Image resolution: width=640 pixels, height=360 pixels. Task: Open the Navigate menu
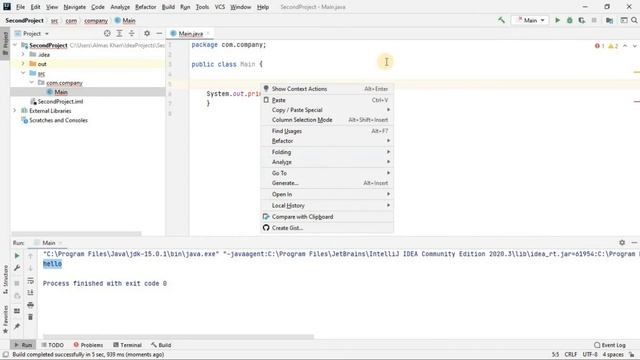coord(75,7)
